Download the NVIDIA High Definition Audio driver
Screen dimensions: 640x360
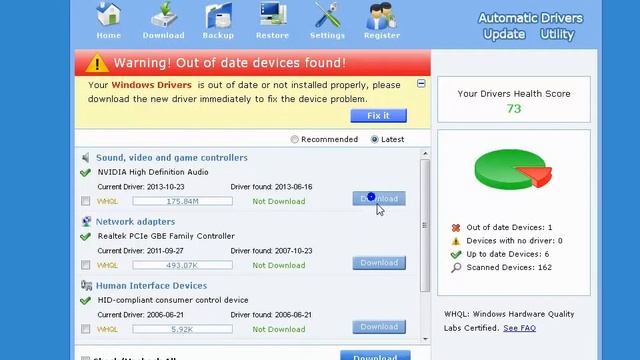pos(379,199)
